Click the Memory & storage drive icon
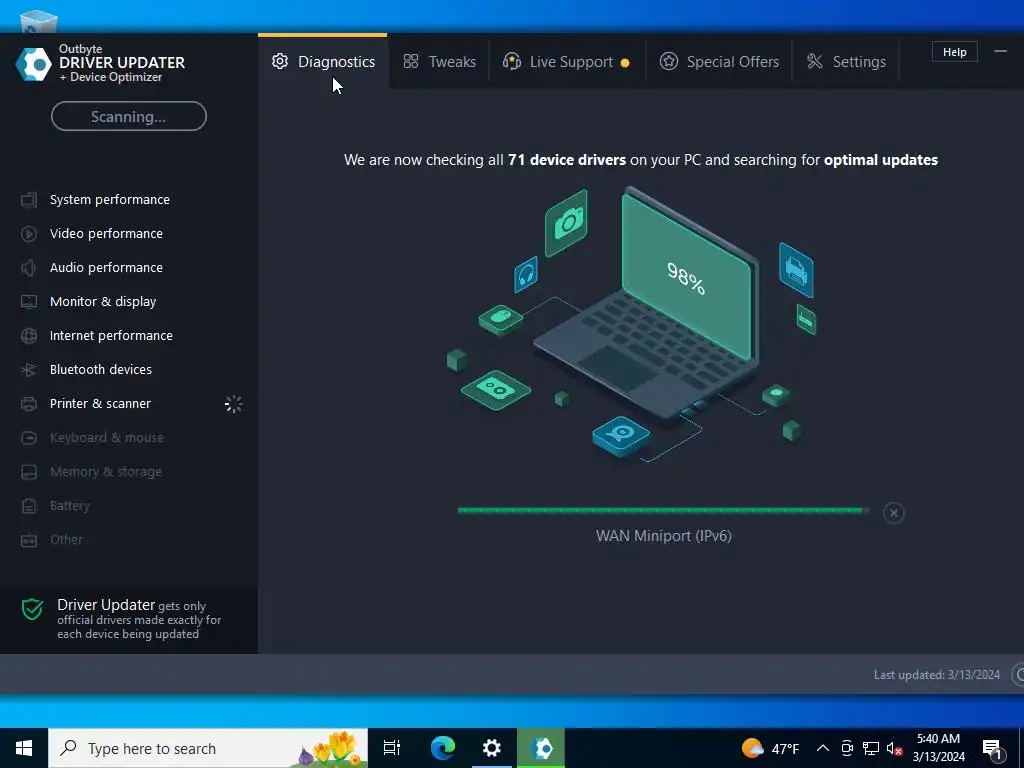Image resolution: width=1024 pixels, height=768 pixels. pos(29,472)
